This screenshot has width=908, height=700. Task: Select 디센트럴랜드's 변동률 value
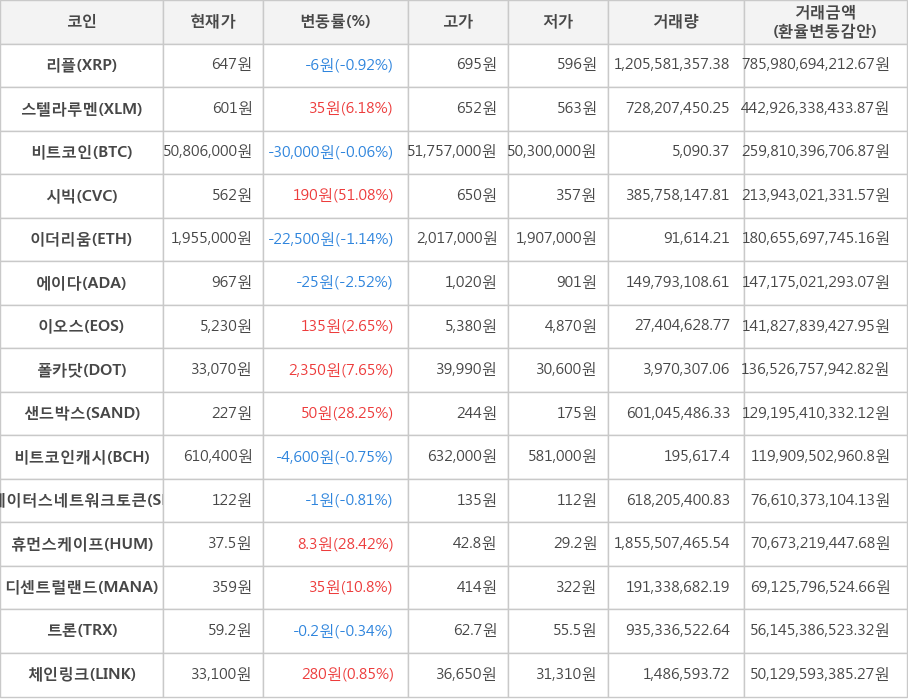tap(333, 588)
